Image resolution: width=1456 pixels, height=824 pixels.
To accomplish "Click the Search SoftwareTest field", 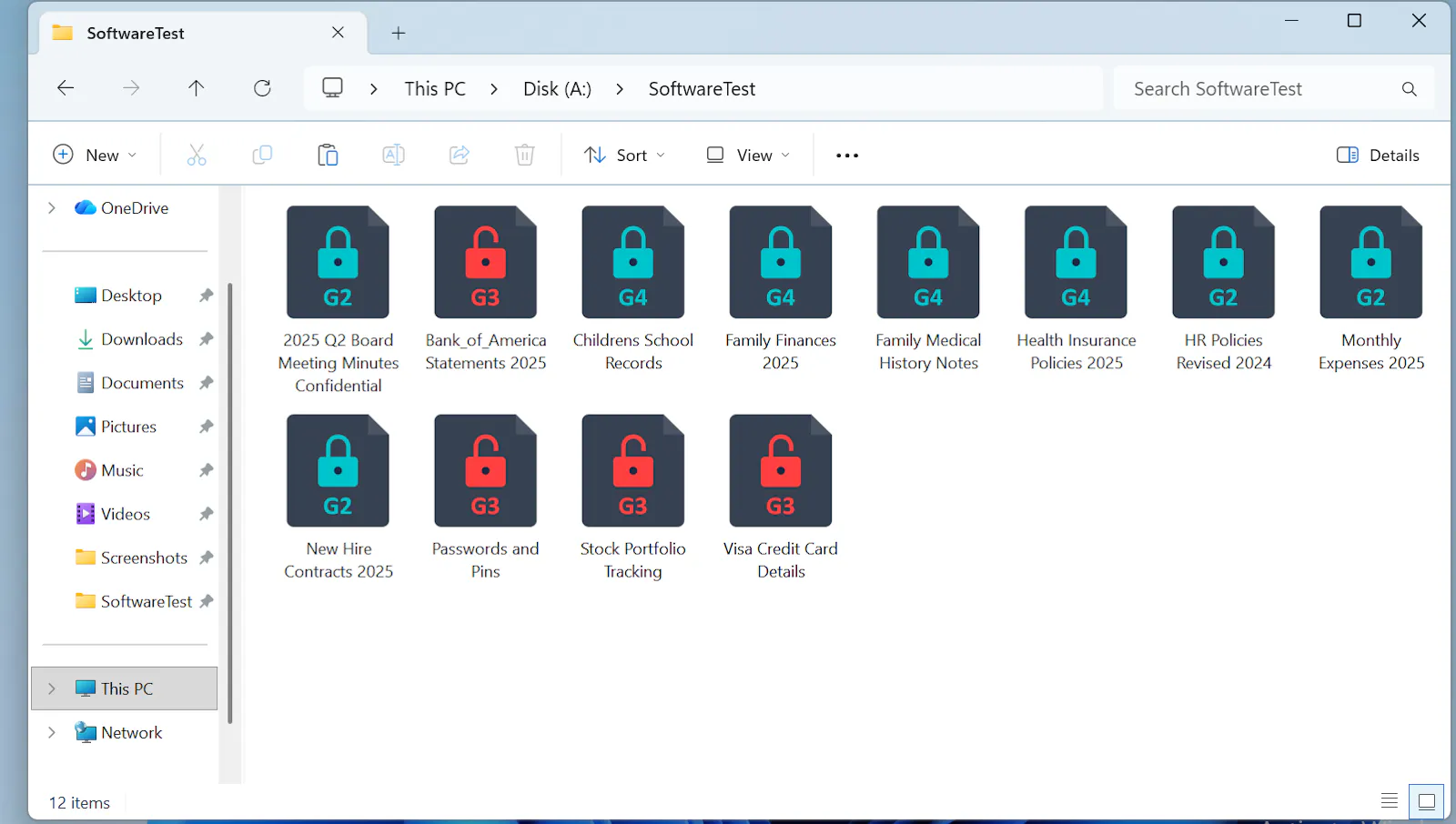I will pos(1273,88).
